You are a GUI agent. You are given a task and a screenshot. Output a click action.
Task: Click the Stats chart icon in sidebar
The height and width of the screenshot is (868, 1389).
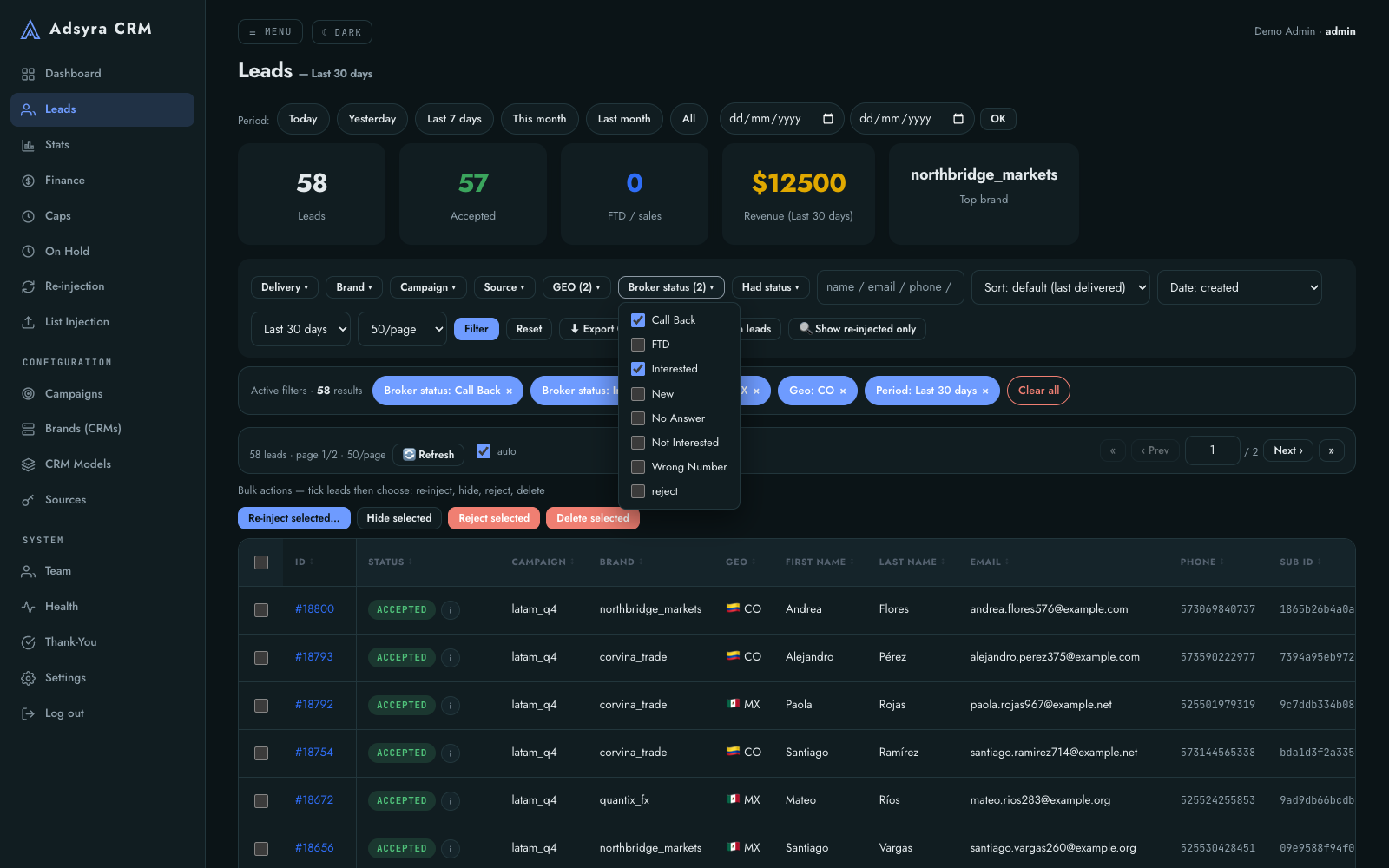pyautogui.click(x=28, y=145)
